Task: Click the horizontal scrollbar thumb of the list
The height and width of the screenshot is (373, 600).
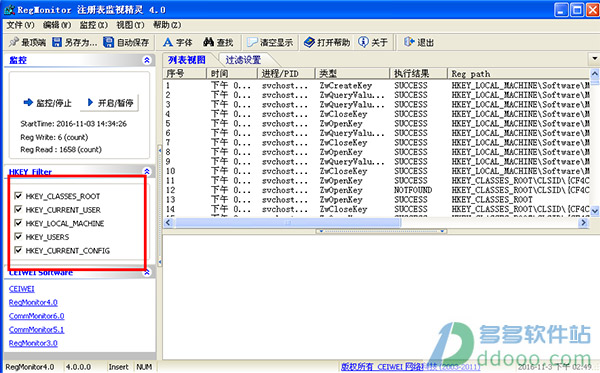Action: 288,222
